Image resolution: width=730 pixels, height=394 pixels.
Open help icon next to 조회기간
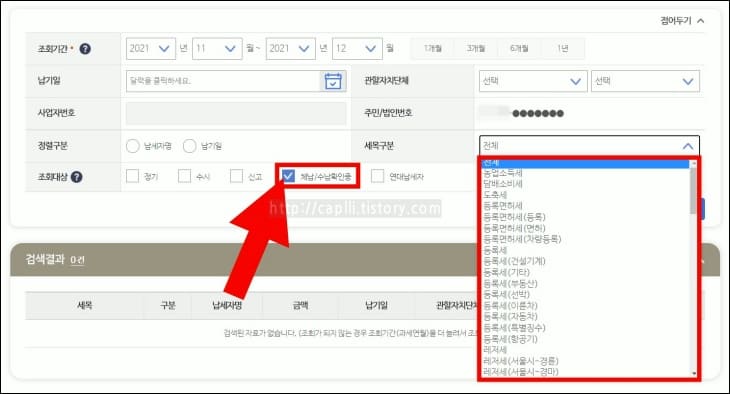point(85,48)
